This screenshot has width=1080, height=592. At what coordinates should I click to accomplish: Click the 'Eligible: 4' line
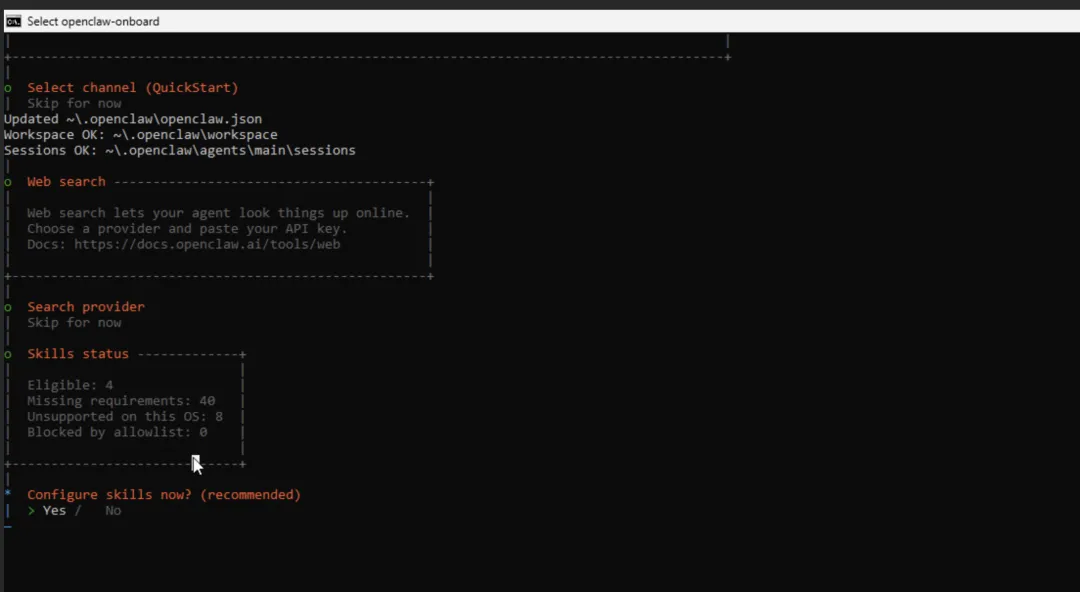(70, 385)
